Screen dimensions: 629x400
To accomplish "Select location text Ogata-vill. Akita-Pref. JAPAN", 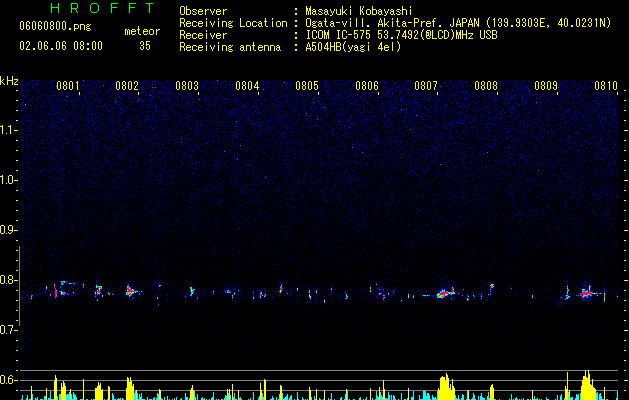I will [x=392, y=23].
